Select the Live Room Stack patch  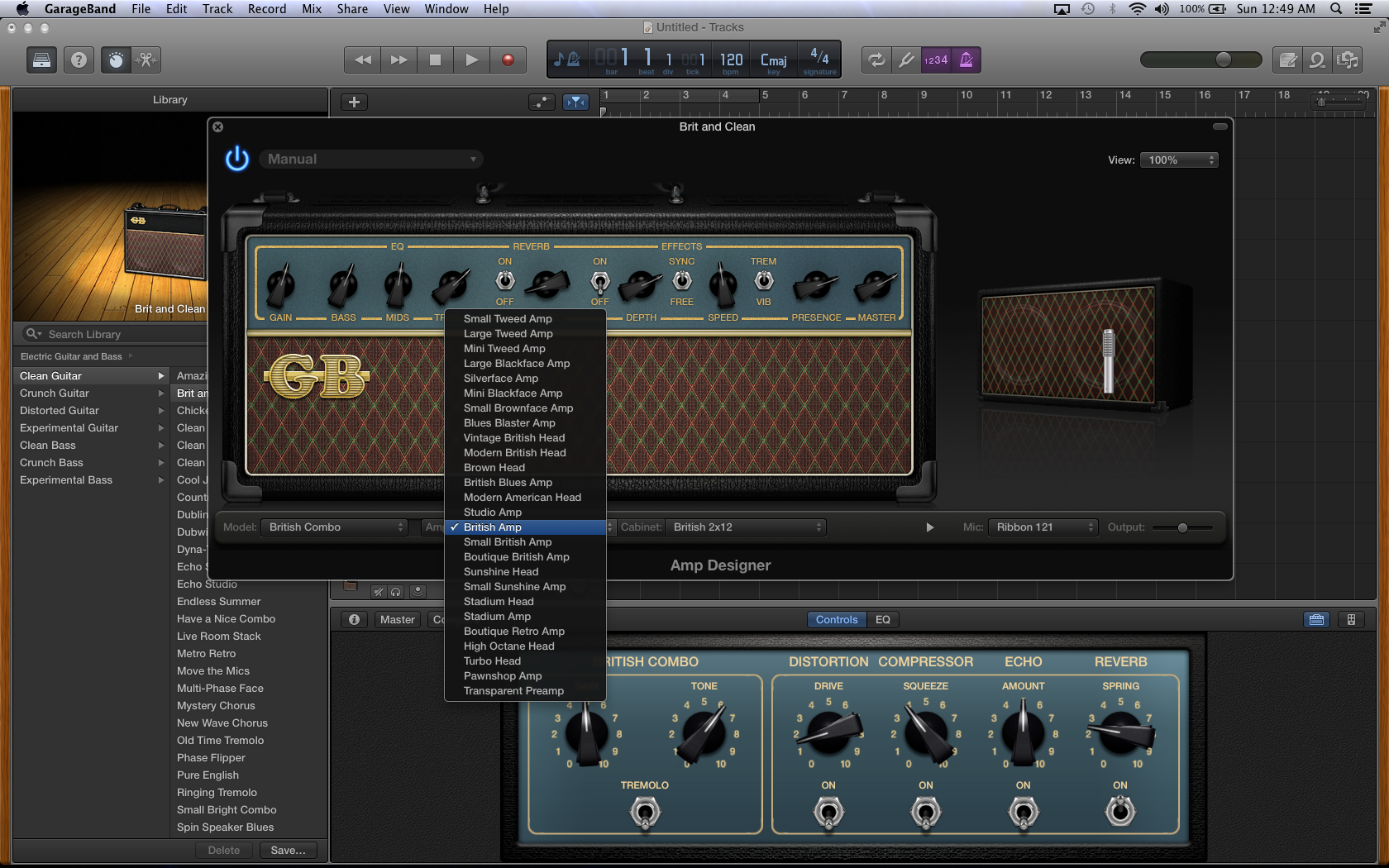pos(218,636)
